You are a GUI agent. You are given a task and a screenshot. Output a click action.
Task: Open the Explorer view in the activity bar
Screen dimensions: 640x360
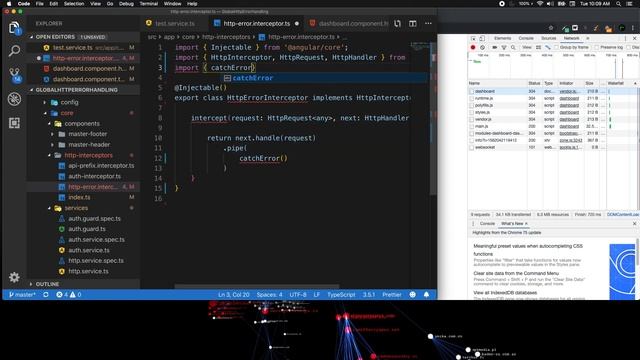point(14,28)
